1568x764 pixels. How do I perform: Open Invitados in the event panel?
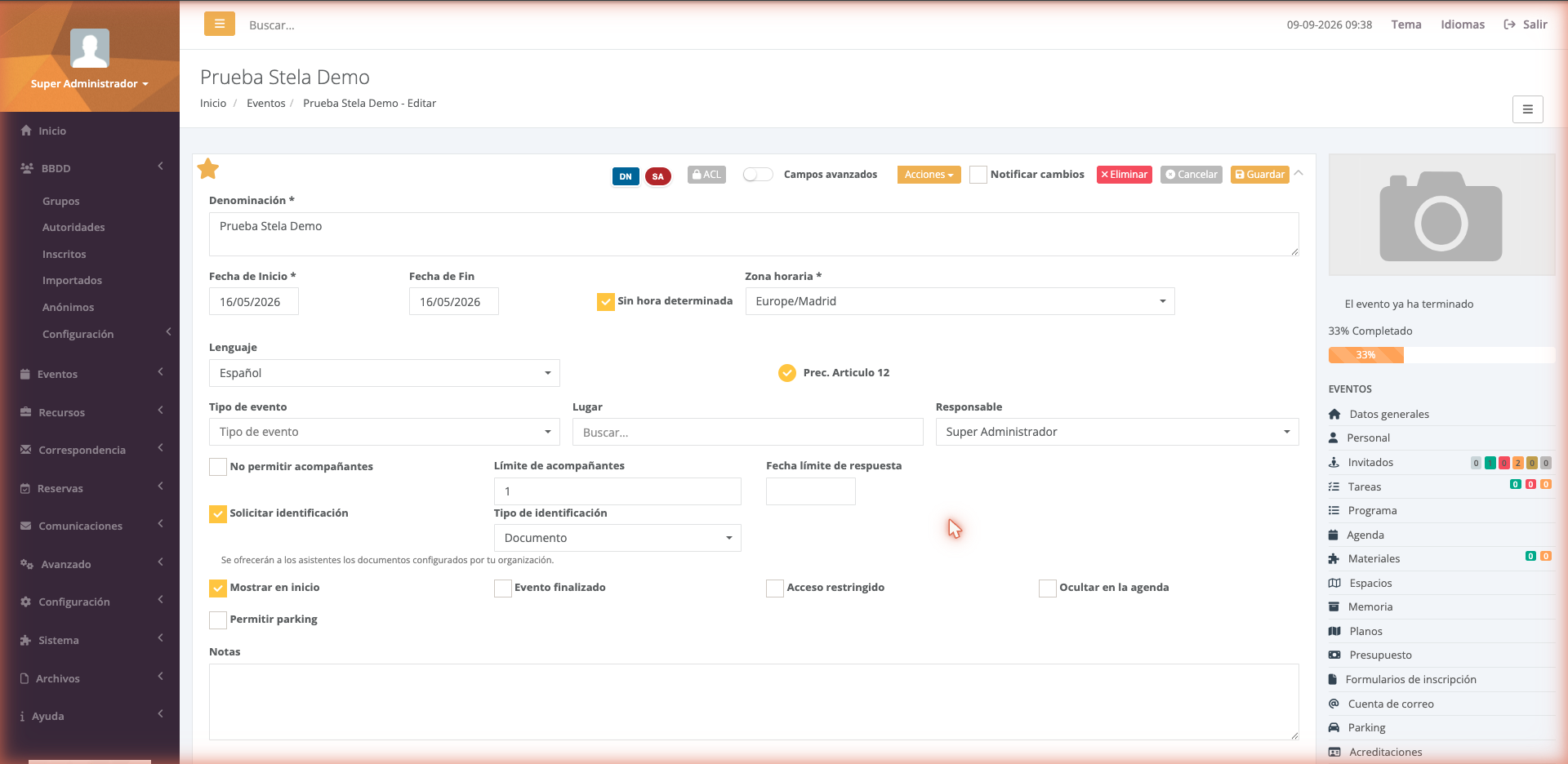(1370, 462)
